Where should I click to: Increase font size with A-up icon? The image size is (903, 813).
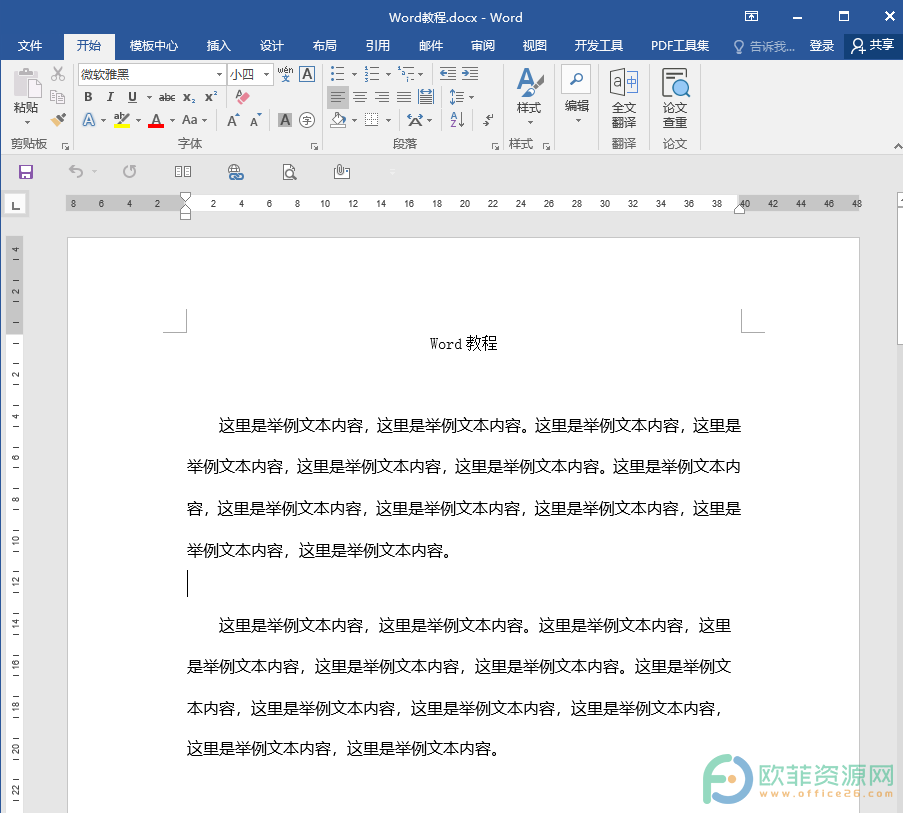coord(233,120)
